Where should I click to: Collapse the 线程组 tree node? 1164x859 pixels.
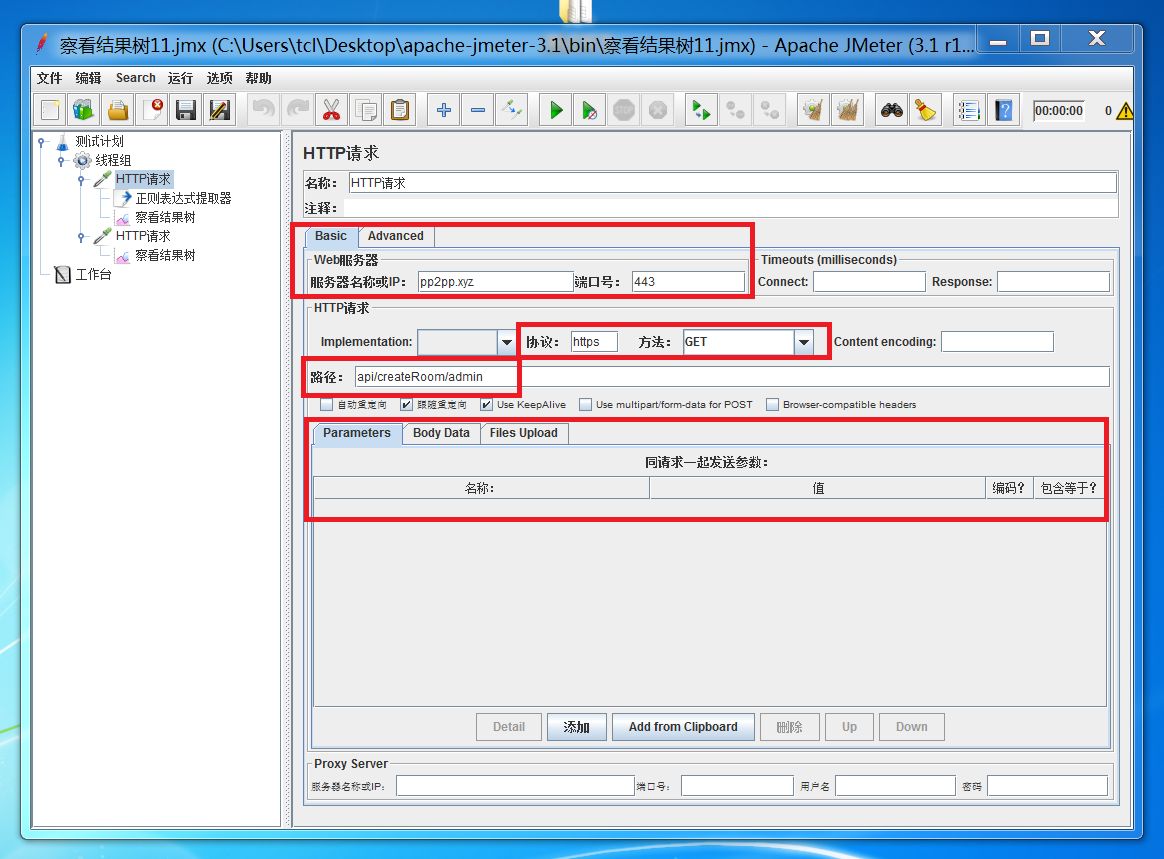62,160
